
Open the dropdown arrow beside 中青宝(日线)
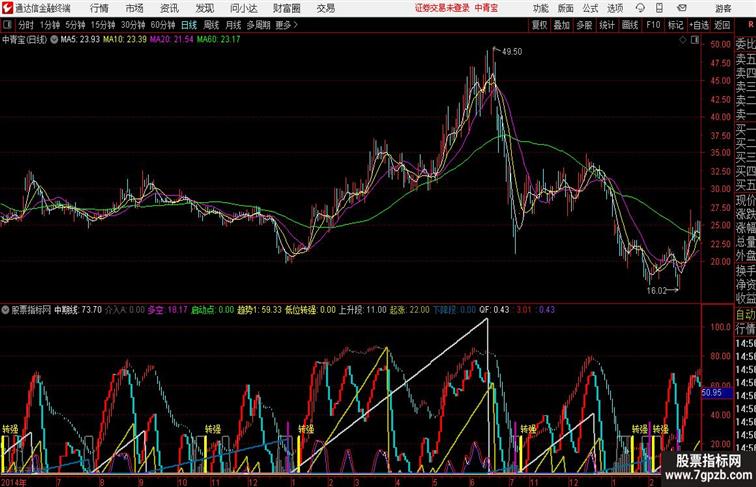click(x=54, y=40)
